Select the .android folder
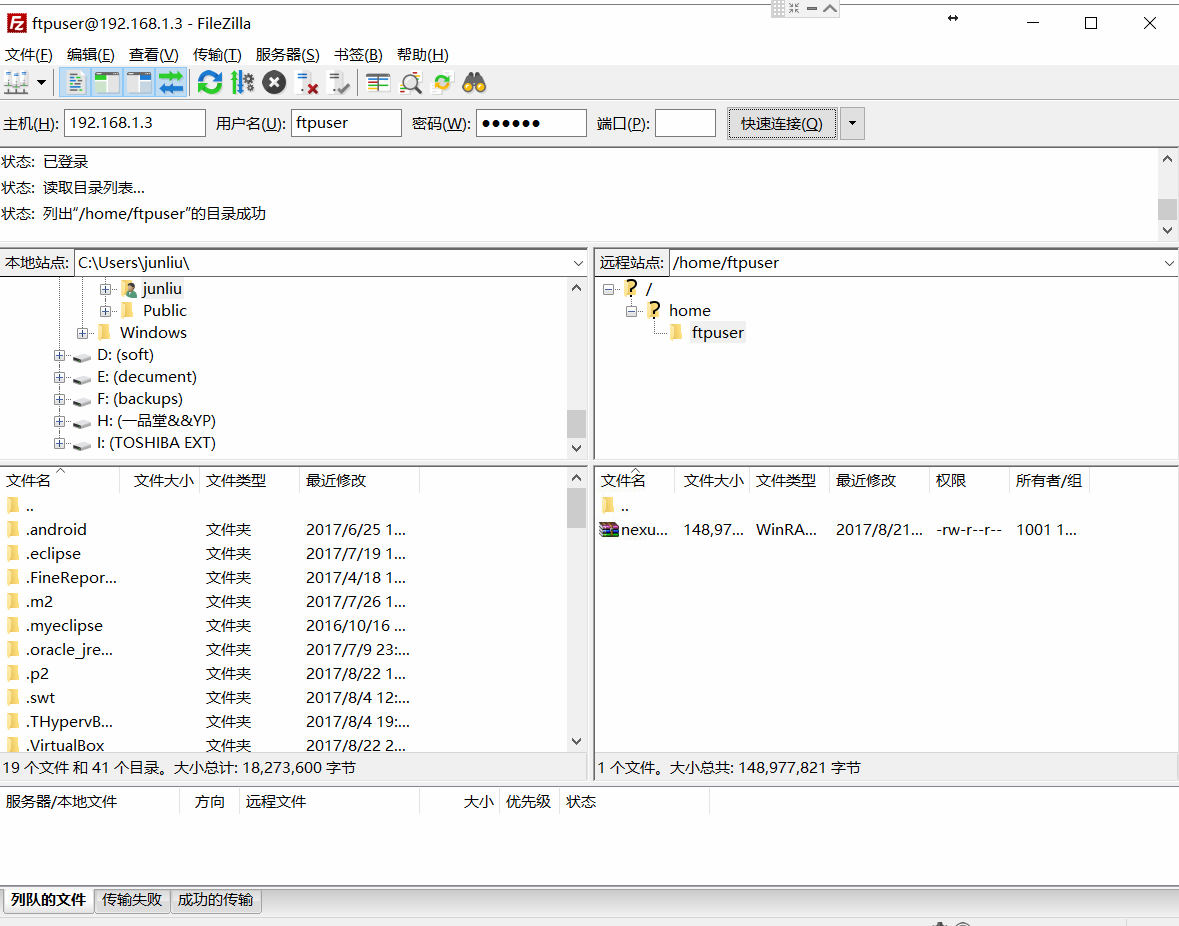Screen dimensions: 1179x926 click(56, 529)
